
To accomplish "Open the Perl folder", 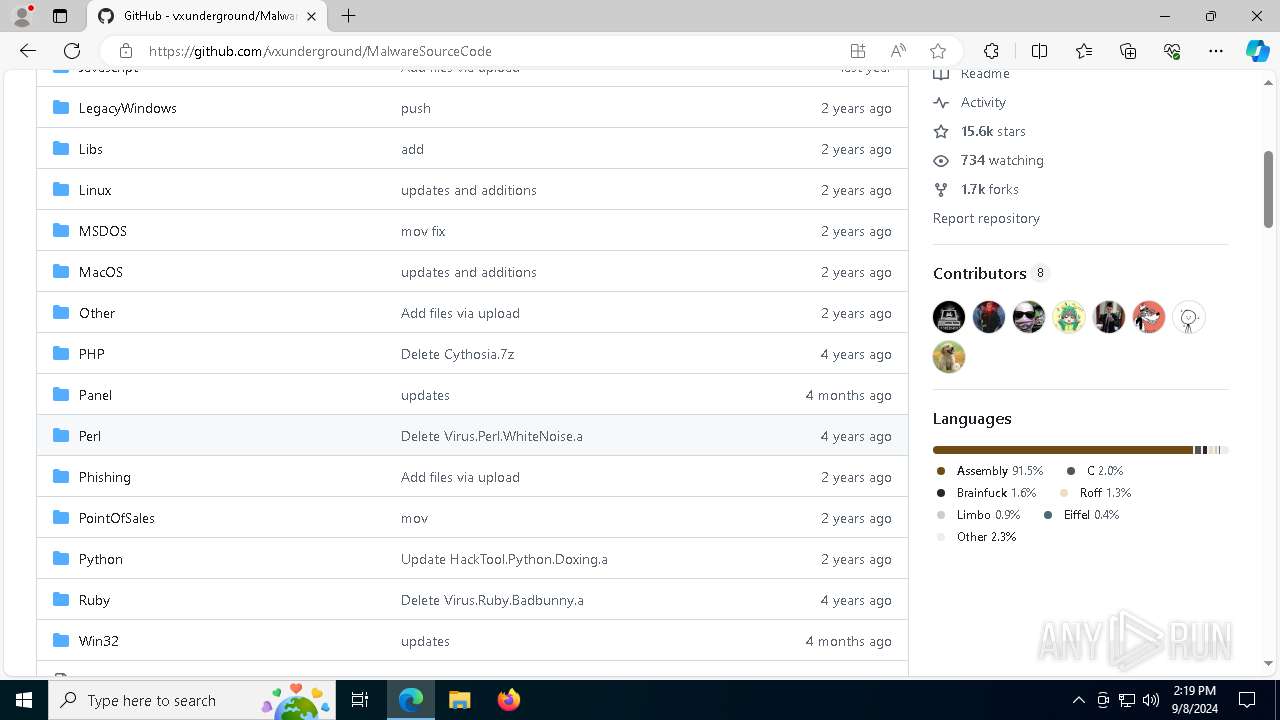I will pyautogui.click(x=90, y=436).
